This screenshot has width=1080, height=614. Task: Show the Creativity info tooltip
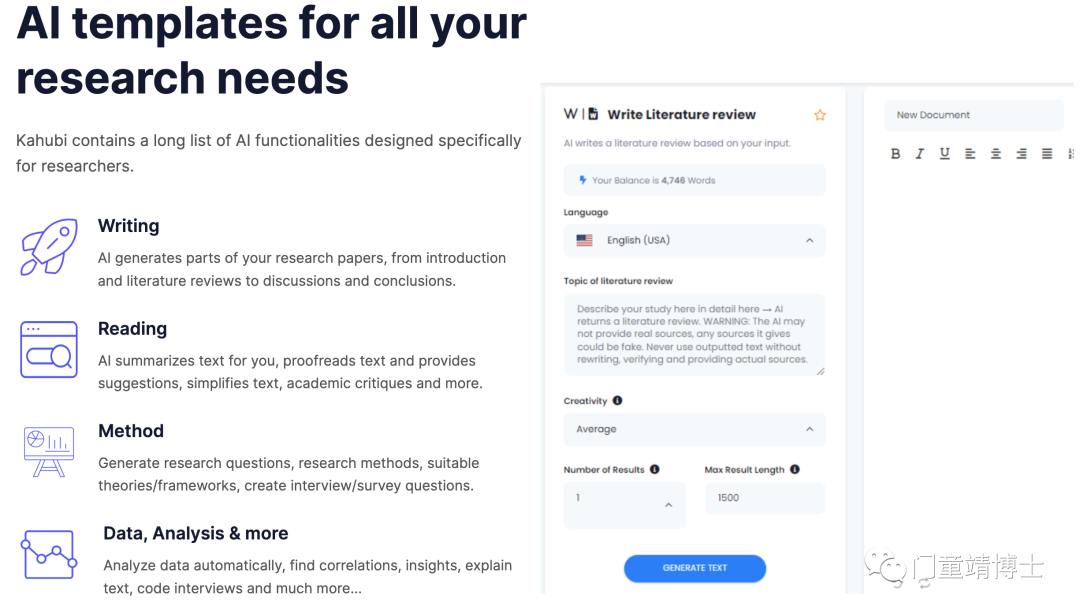pyautogui.click(x=617, y=400)
